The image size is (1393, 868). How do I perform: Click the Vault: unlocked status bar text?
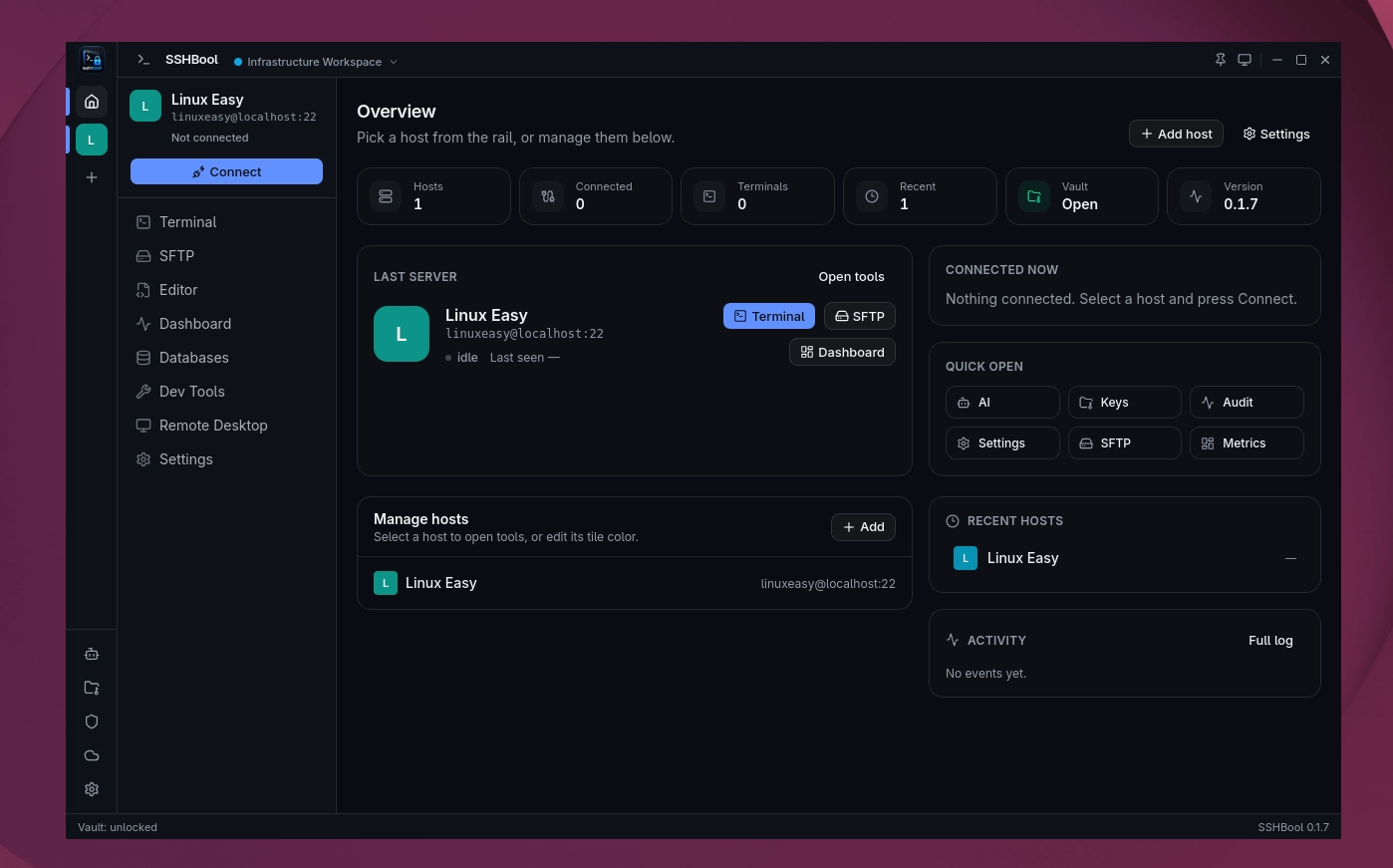point(118,827)
